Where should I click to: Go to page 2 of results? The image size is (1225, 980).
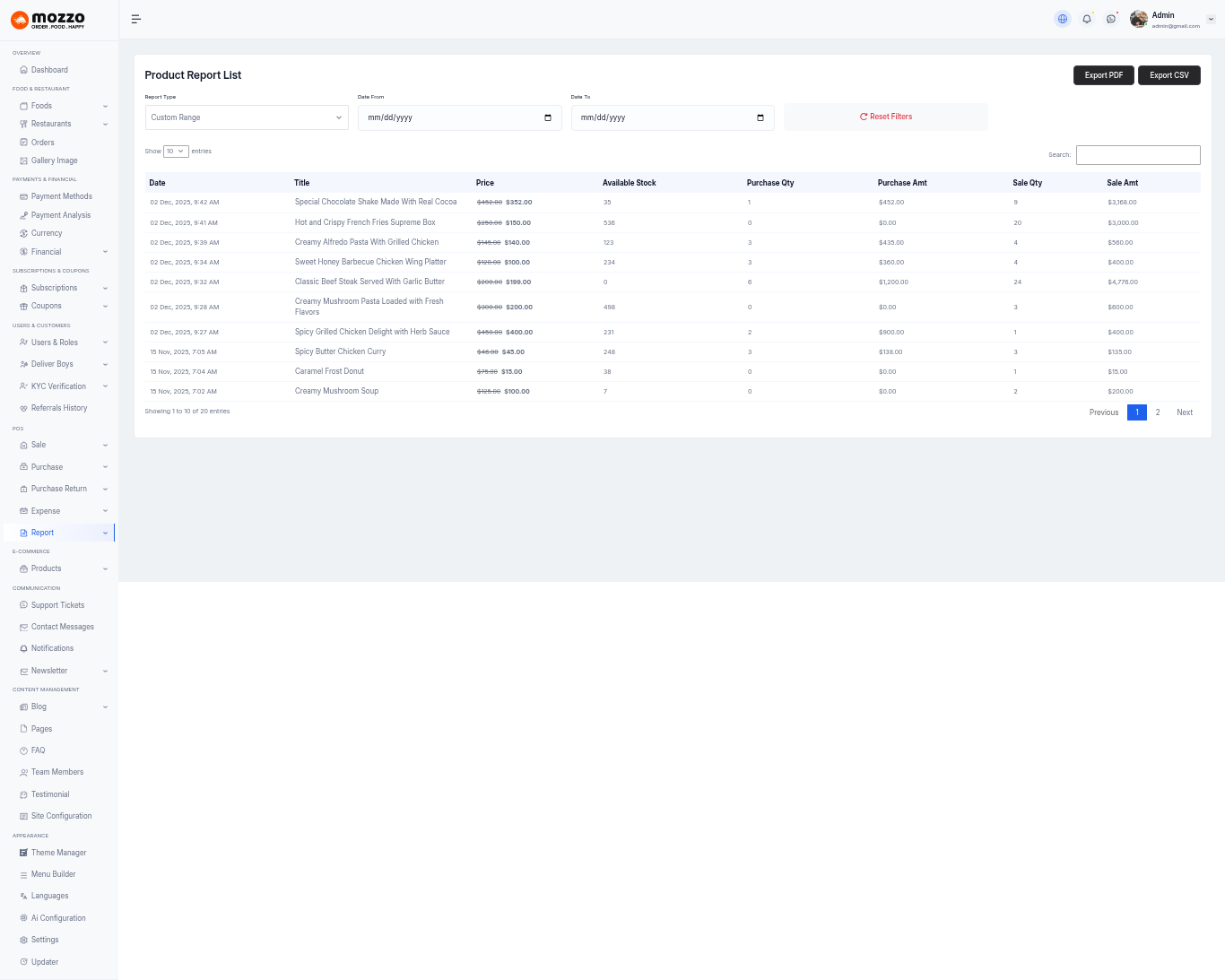coord(1158,412)
